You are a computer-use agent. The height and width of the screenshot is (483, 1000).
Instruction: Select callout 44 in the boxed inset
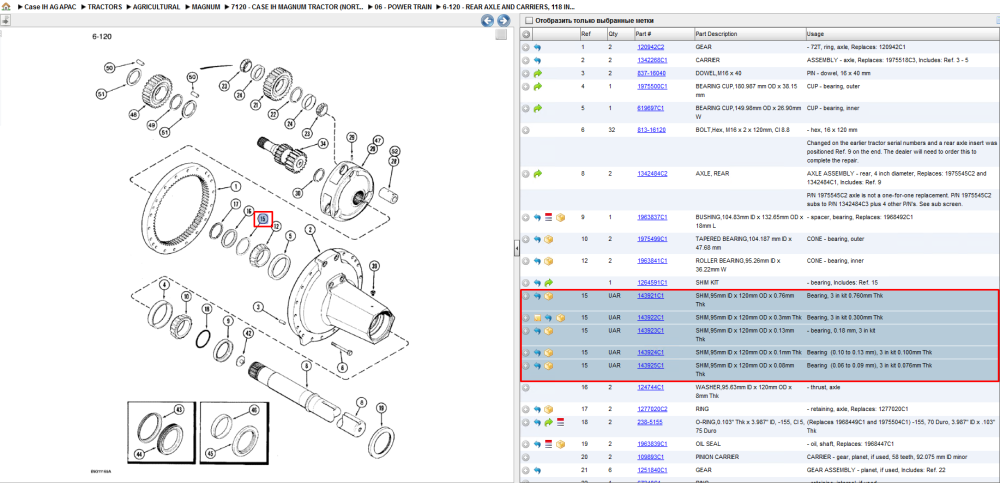138,455
